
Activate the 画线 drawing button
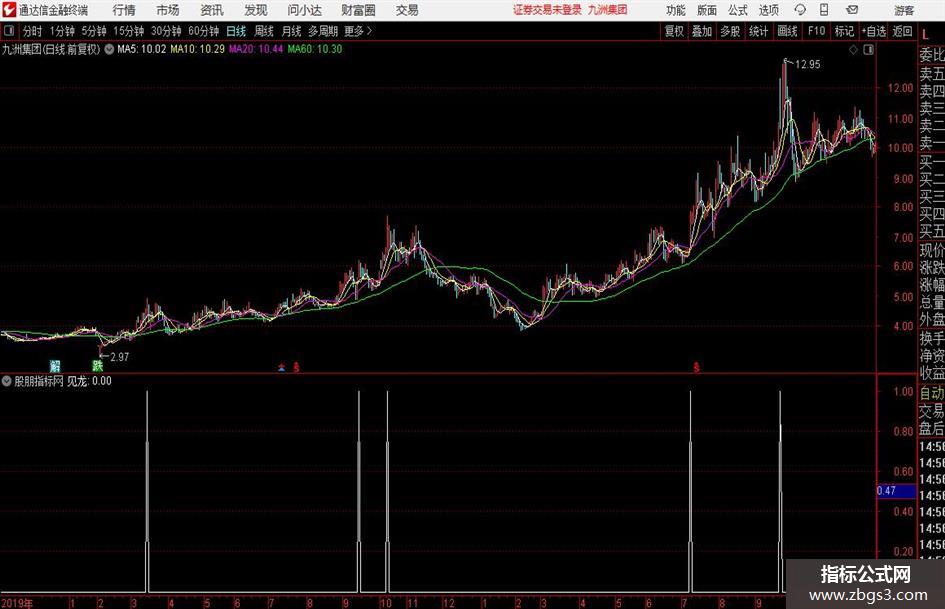click(787, 31)
